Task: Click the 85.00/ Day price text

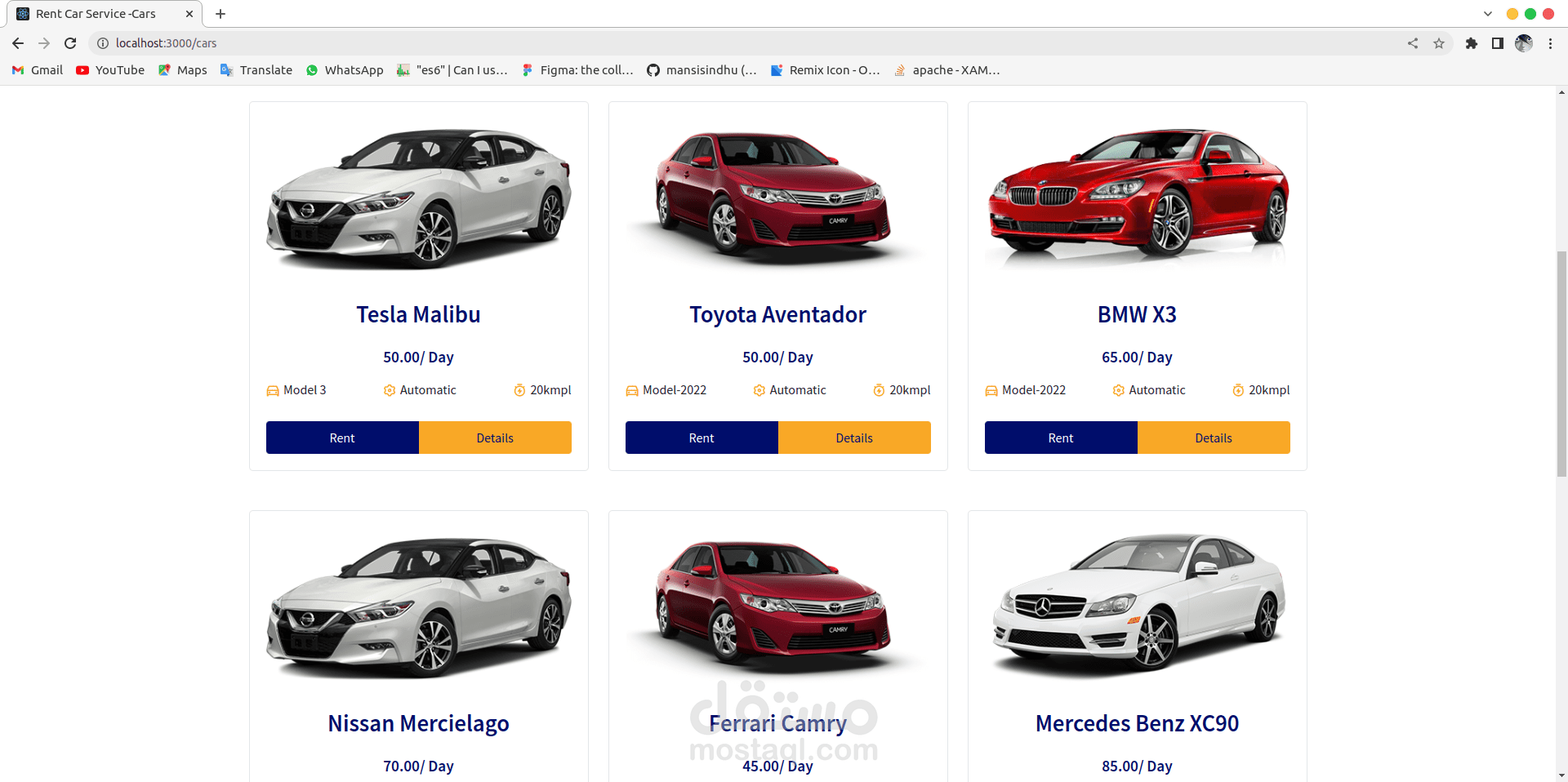Action: coord(1138,766)
